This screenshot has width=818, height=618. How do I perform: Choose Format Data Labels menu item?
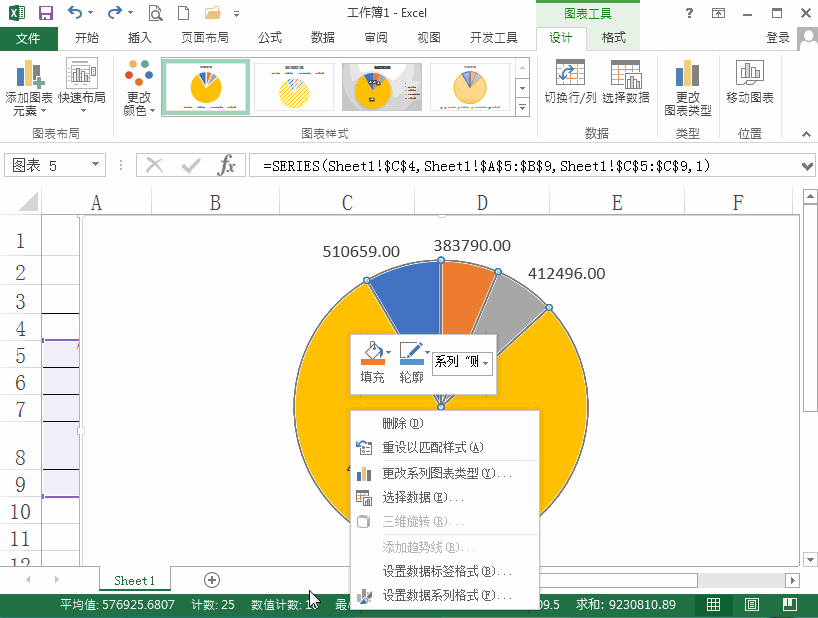coord(445,571)
